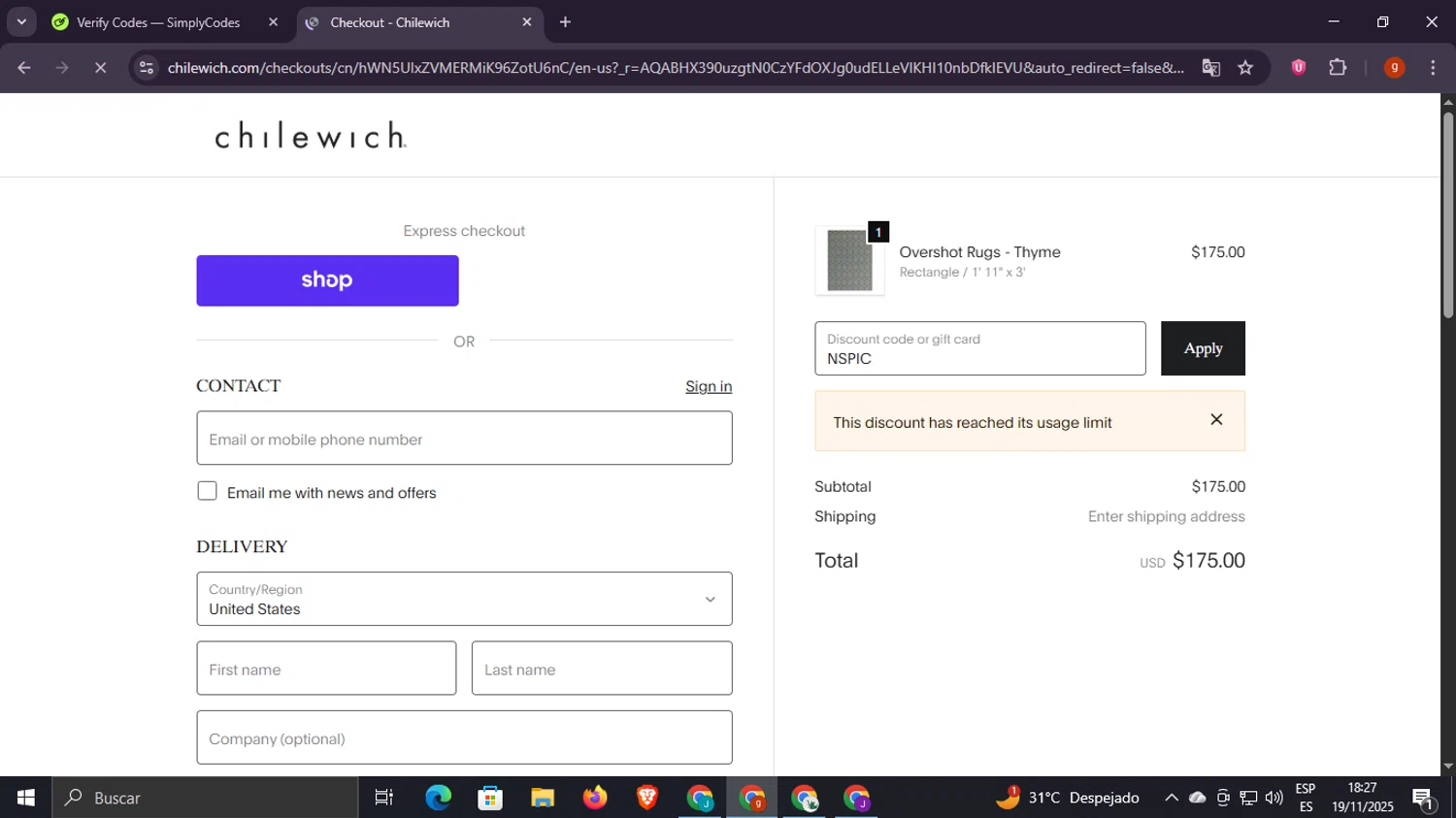The image size is (1456, 818).
Task: Open the volume speaker tray icon
Action: [x=1274, y=798]
